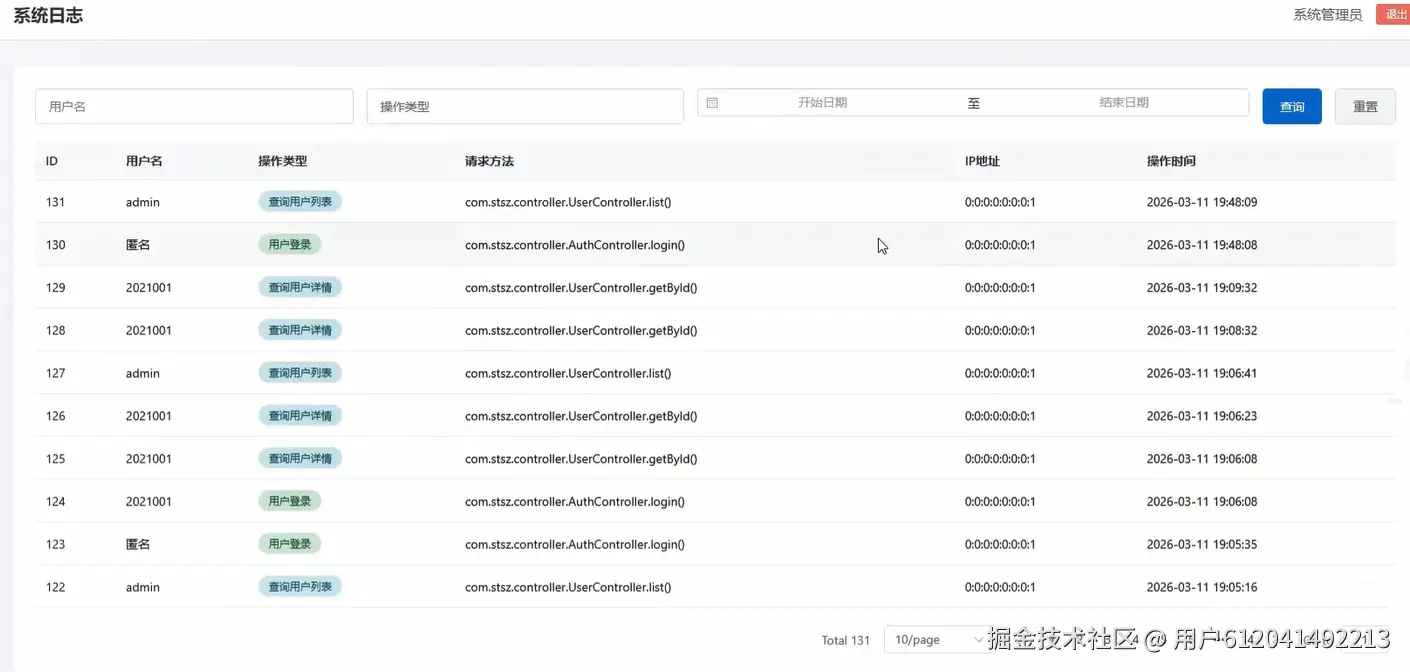Image resolution: width=1410 pixels, height=672 pixels.
Task: Click username admin in row 131
Action: coord(143,202)
